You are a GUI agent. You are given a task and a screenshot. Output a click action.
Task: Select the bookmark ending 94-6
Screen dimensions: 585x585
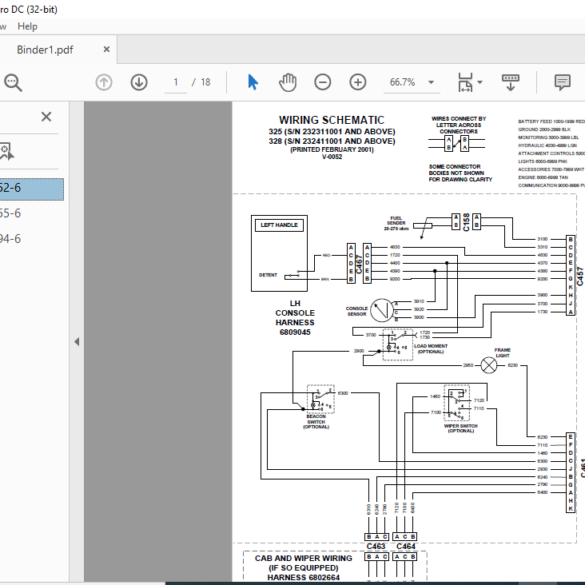10,239
